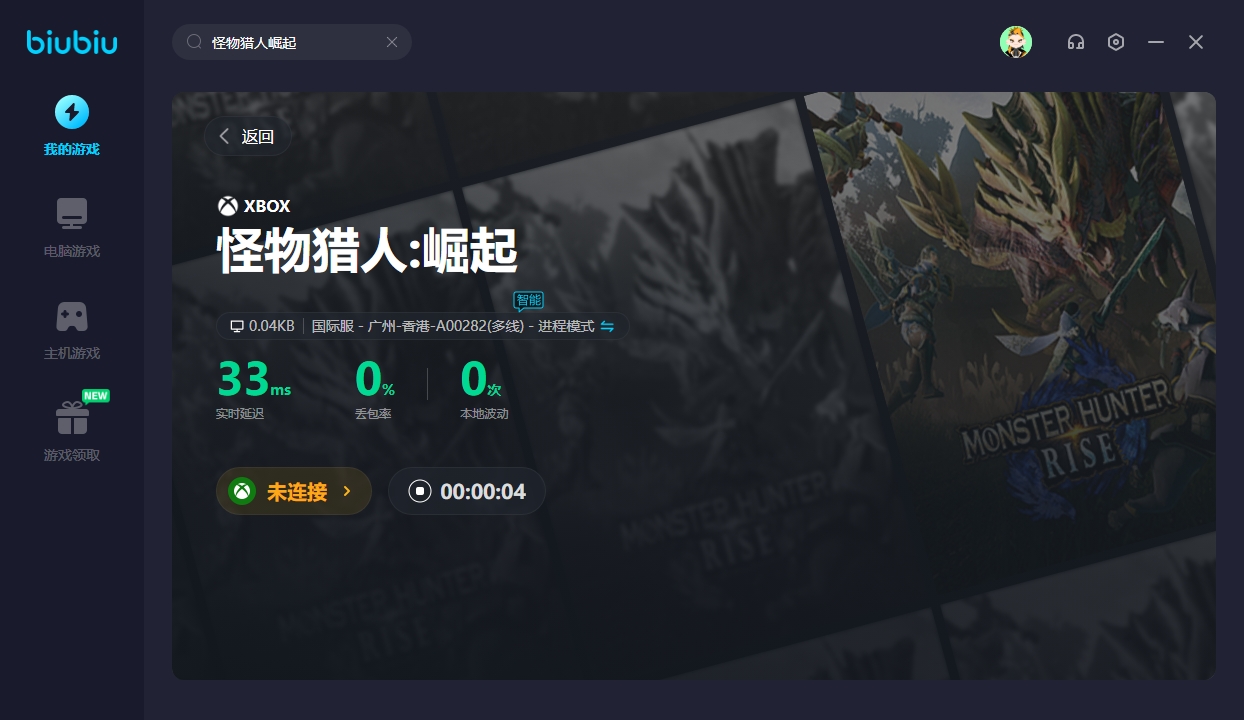The image size is (1244, 720).
Task: Click the 0.04KB traffic indicator
Action: [x=262, y=326]
